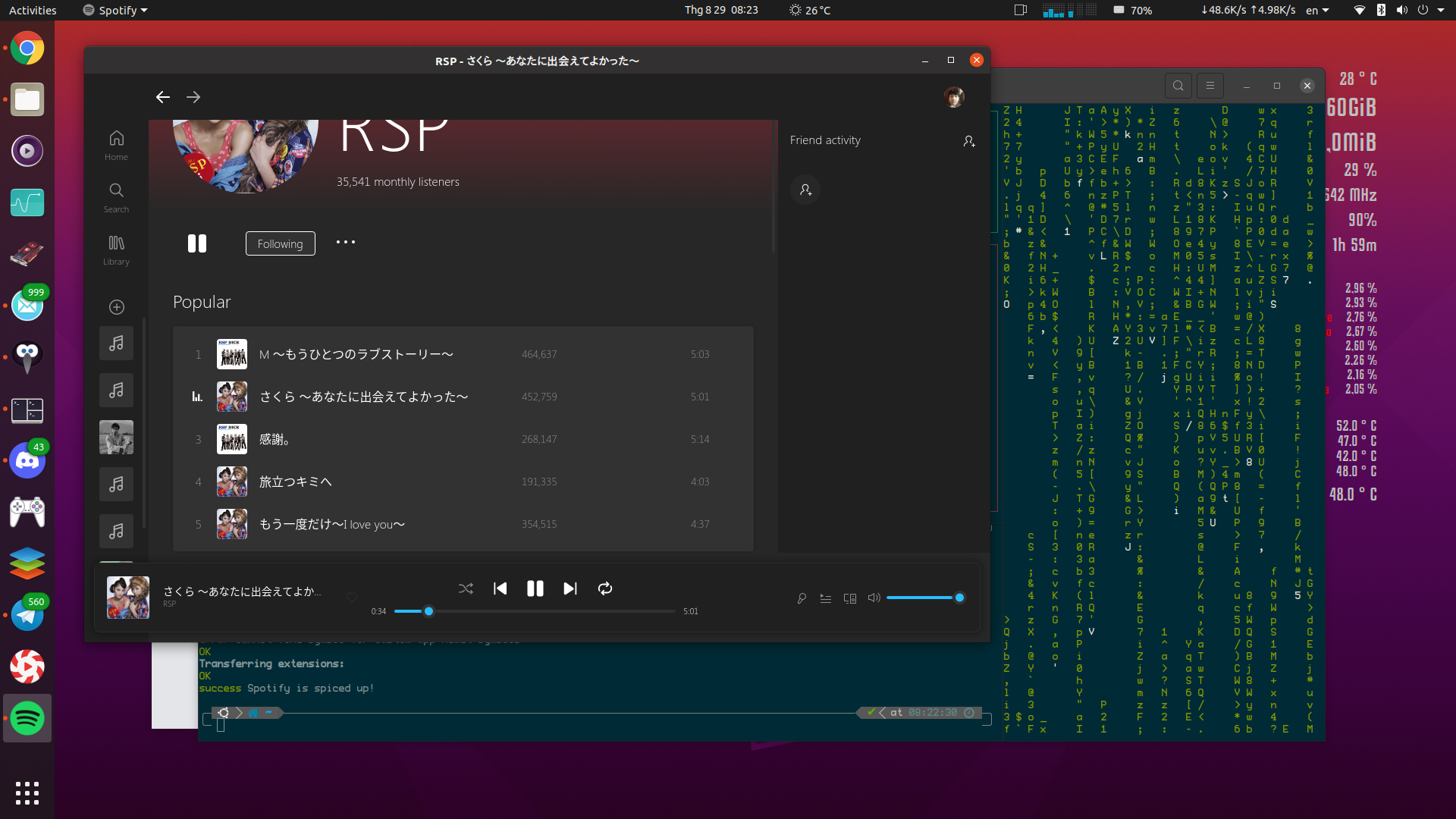This screenshot has height=819, width=1456.
Task: Toggle repeat mode in the player bar
Action: 605,588
